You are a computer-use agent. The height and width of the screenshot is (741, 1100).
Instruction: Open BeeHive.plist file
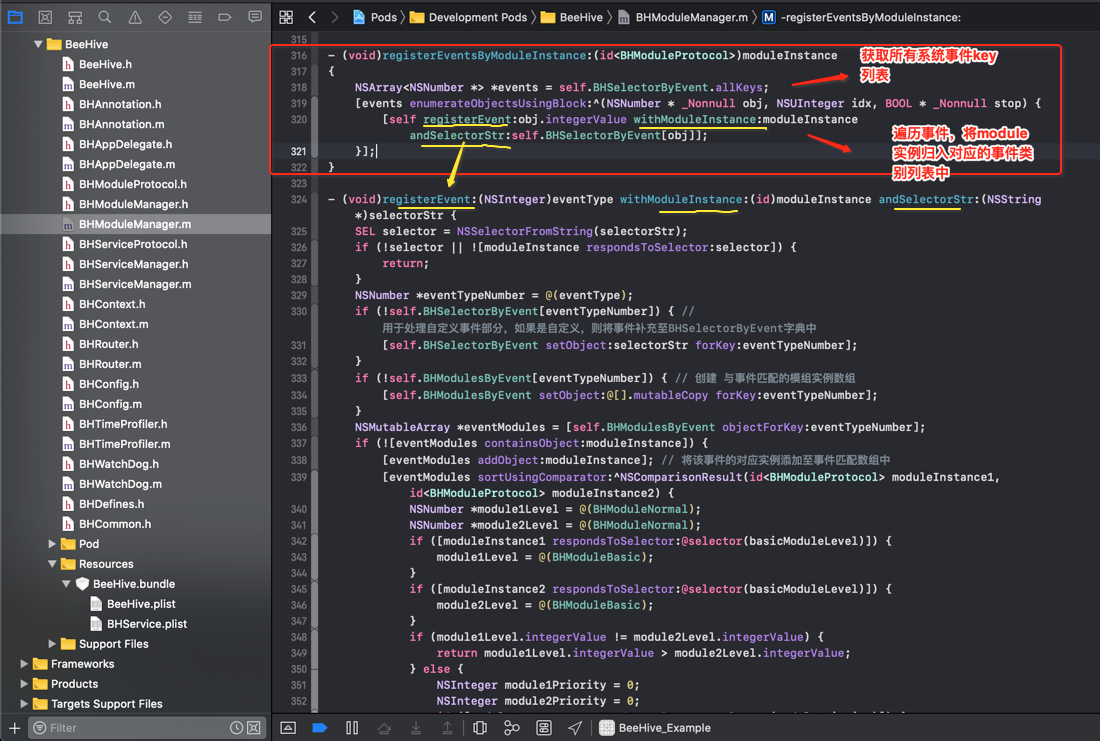[141, 603]
